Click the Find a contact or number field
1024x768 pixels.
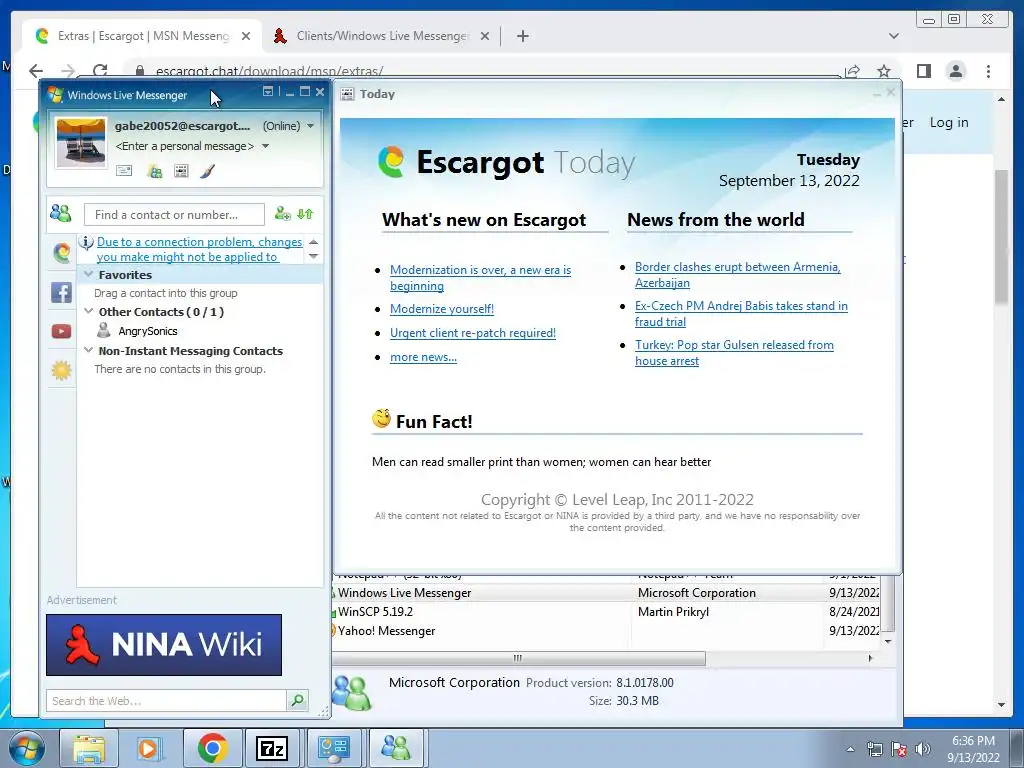pos(174,214)
